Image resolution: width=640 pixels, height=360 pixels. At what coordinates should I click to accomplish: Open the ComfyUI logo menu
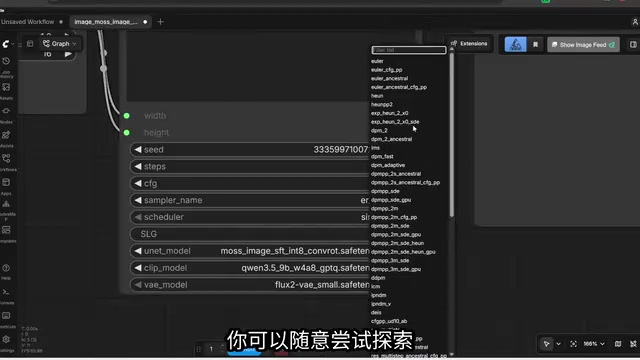(x=6, y=44)
